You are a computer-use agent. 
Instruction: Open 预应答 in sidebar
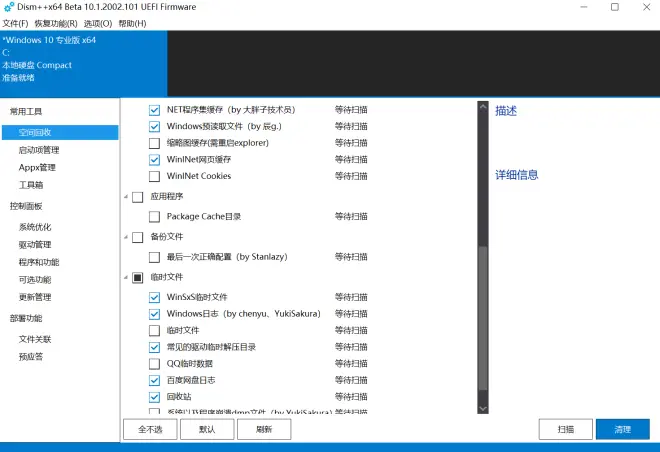click(x=31, y=357)
